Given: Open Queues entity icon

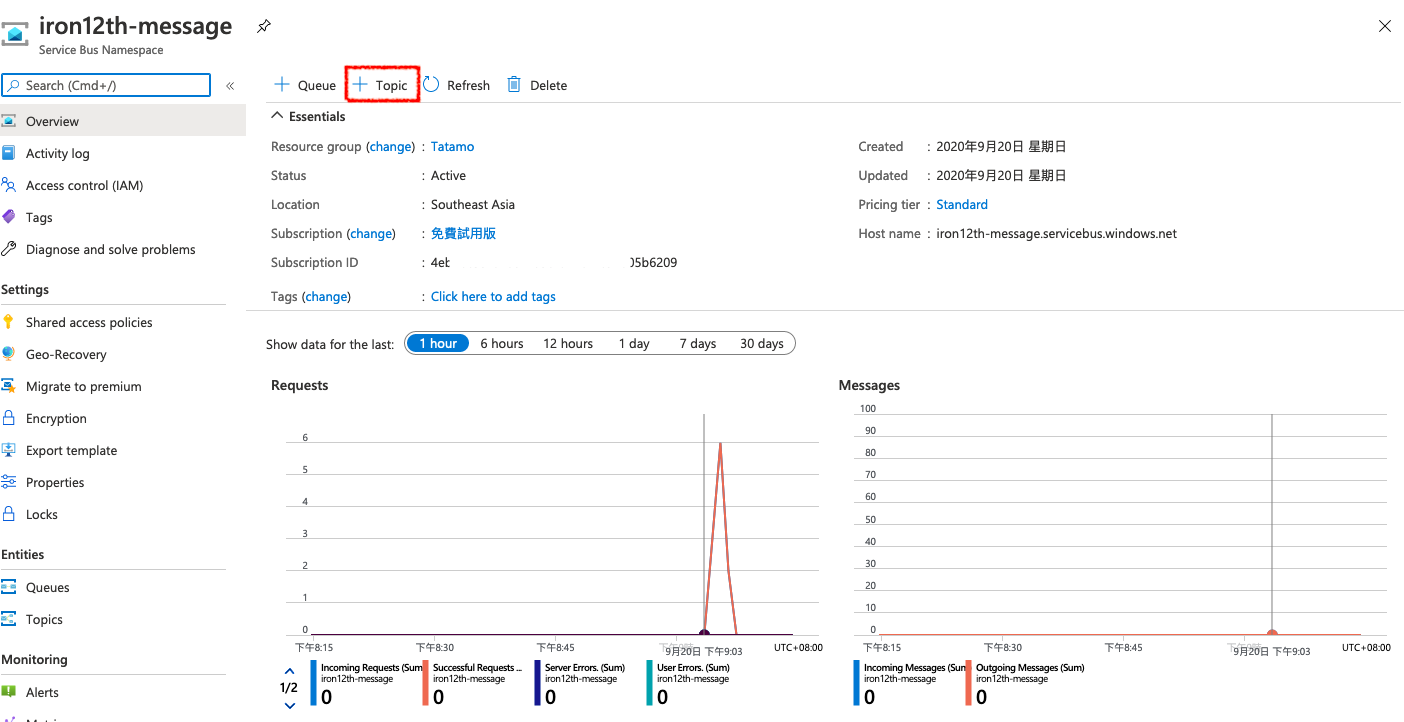Looking at the screenshot, I should [x=9, y=587].
